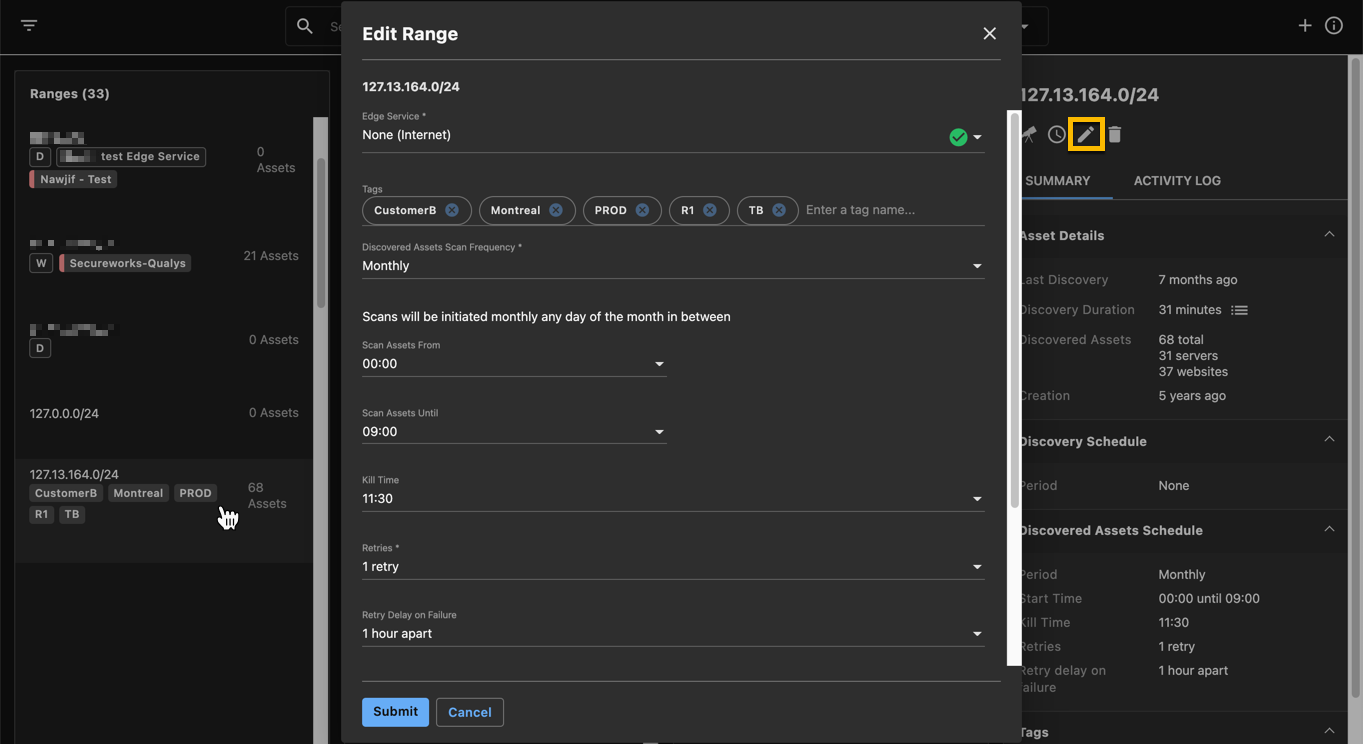Image resolution: width=1363 pixels, height=744 pixels.
Task: Collapse the Discovery Schedule section
Action: 1329,440
